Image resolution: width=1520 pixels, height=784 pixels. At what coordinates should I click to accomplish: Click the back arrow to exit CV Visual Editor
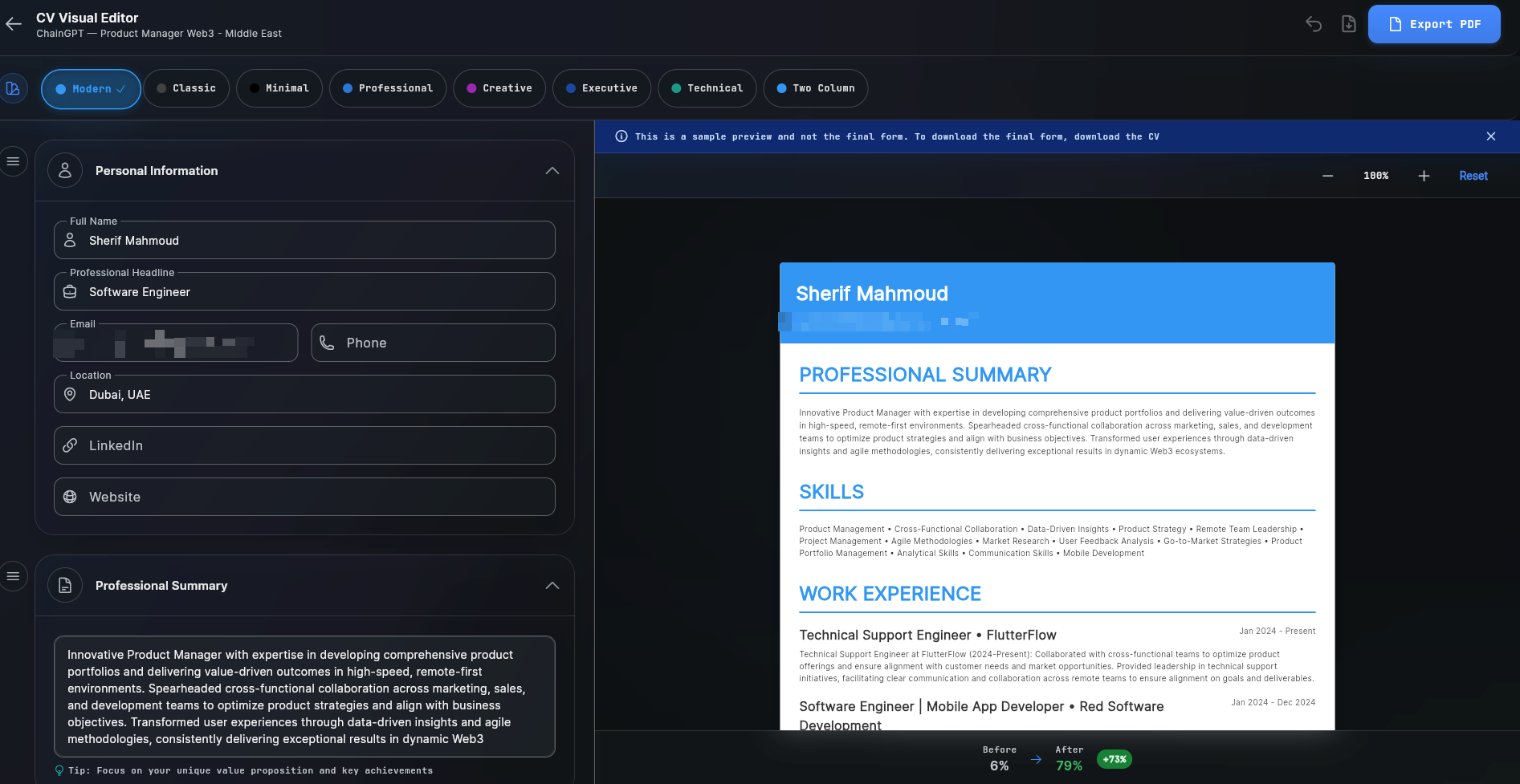pyautogui.click(x=13, y=24)
